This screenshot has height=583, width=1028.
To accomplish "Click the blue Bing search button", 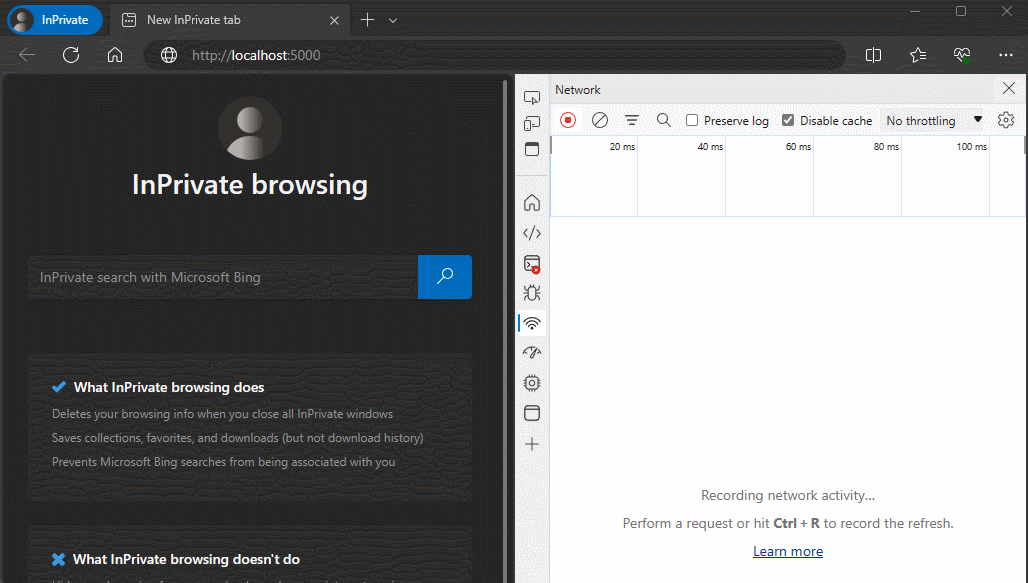I will pyautogui.click(x=445, y=277).
